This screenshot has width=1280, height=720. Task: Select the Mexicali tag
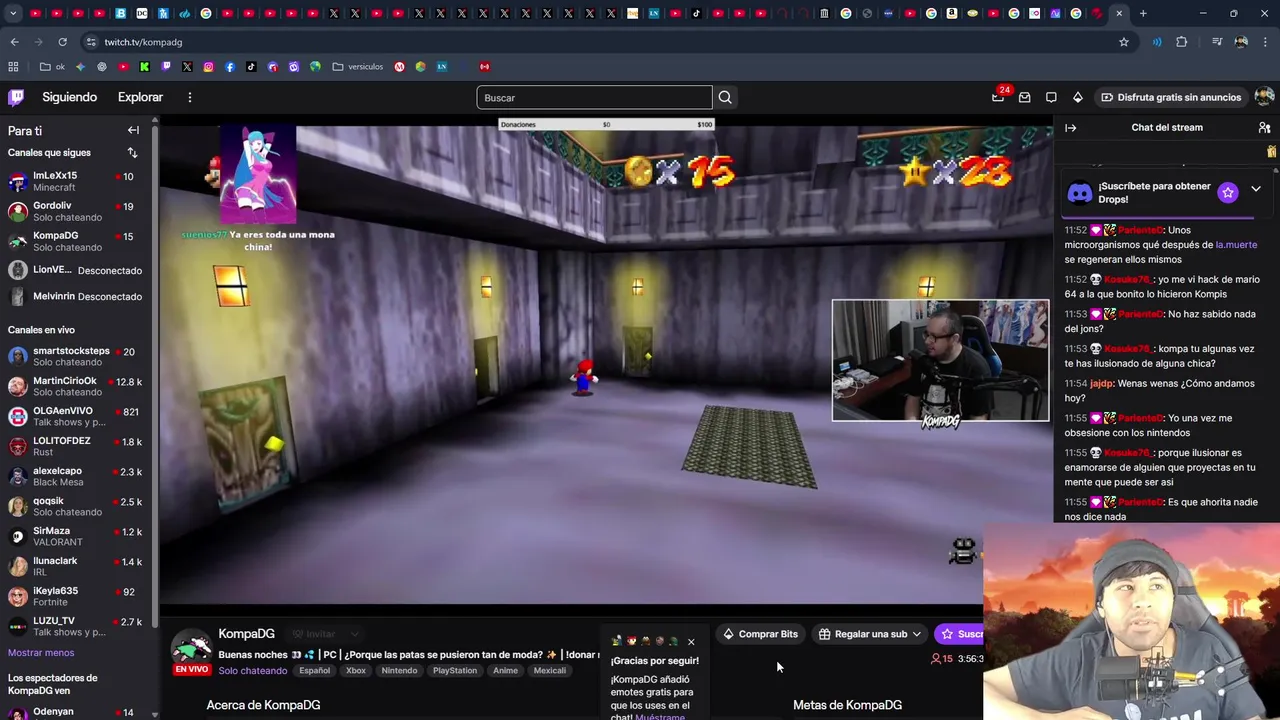[x=549, y=671]
